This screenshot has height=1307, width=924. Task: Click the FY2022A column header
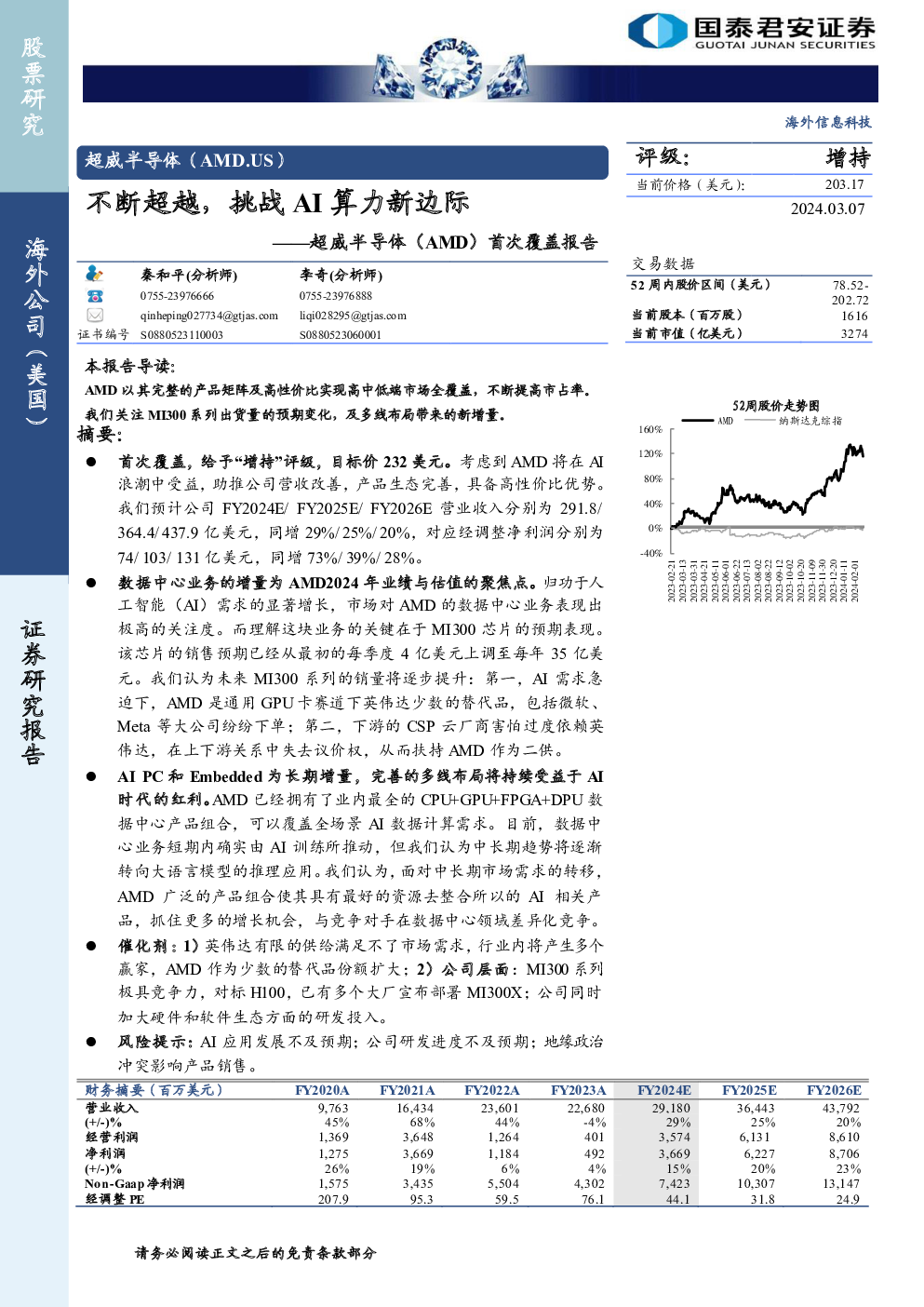coord(491,1090)
